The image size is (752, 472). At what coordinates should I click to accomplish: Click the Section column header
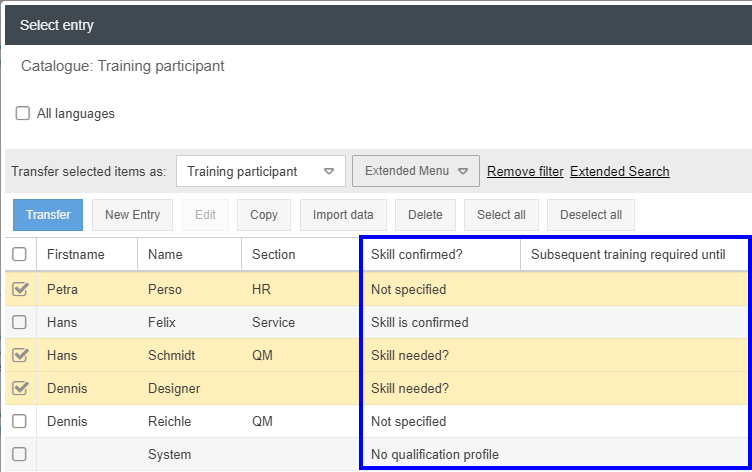(273, 255)
